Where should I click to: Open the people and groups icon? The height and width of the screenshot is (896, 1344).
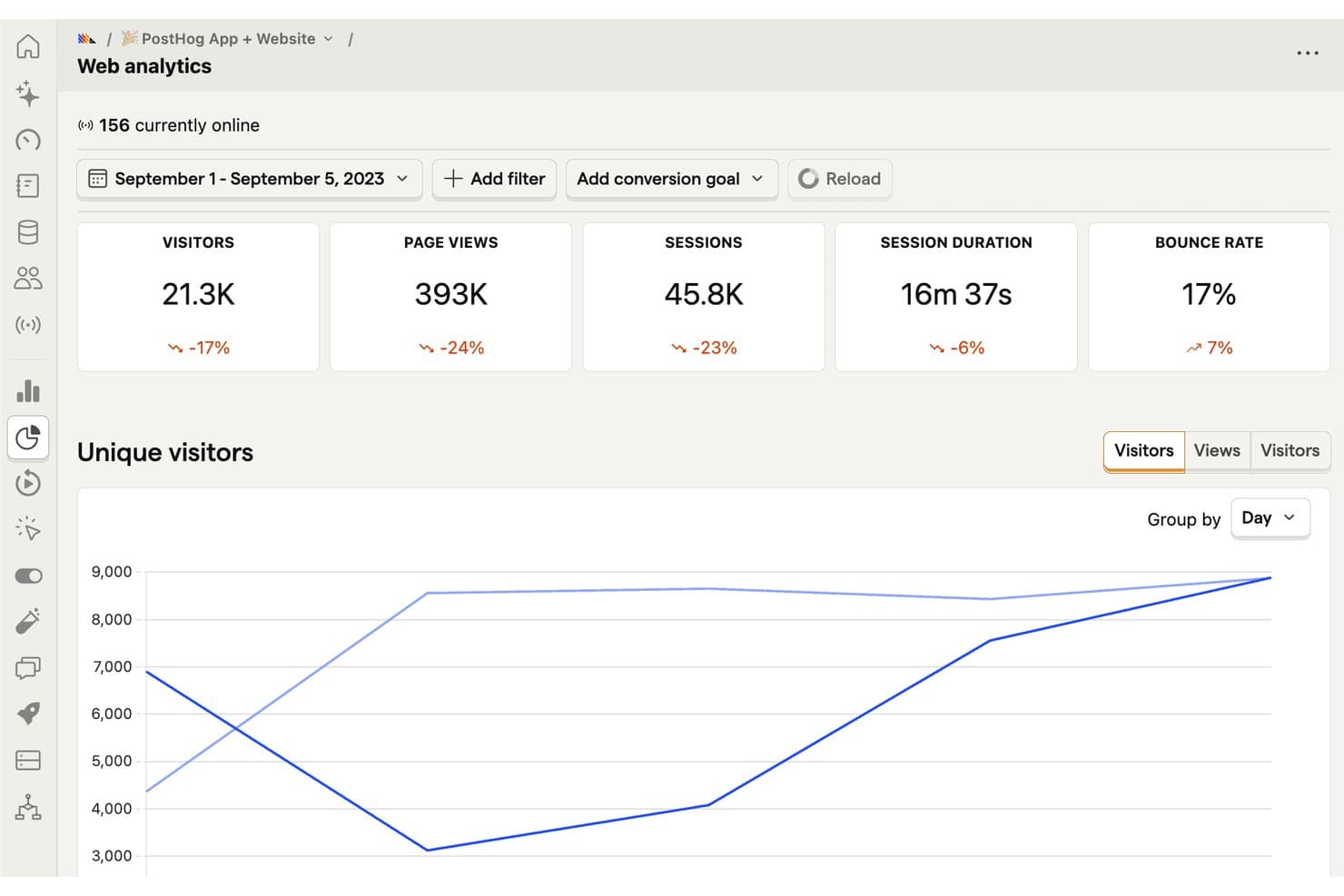pos(28,279)
